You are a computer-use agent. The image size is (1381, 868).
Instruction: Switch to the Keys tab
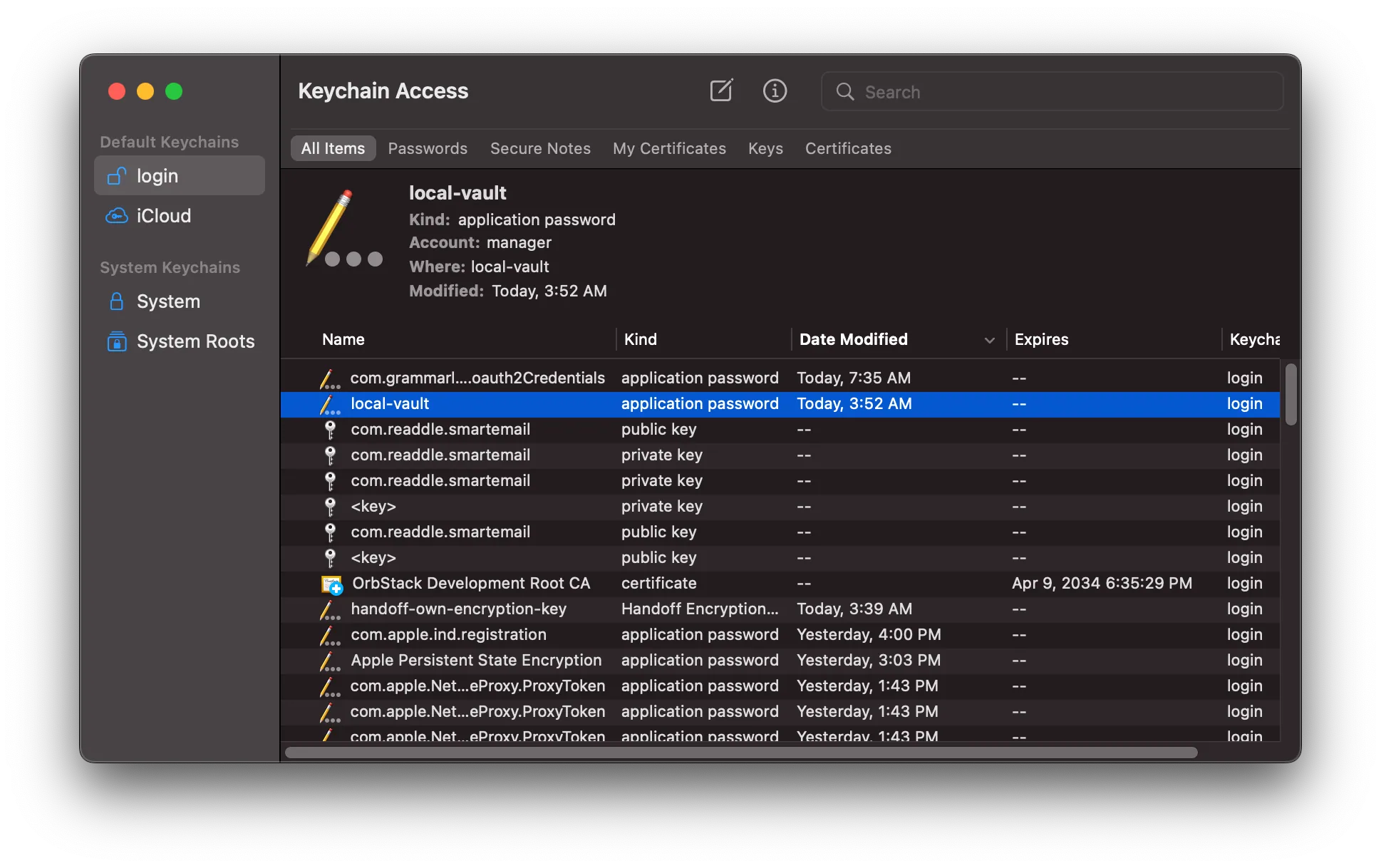(x=765, y=148)
